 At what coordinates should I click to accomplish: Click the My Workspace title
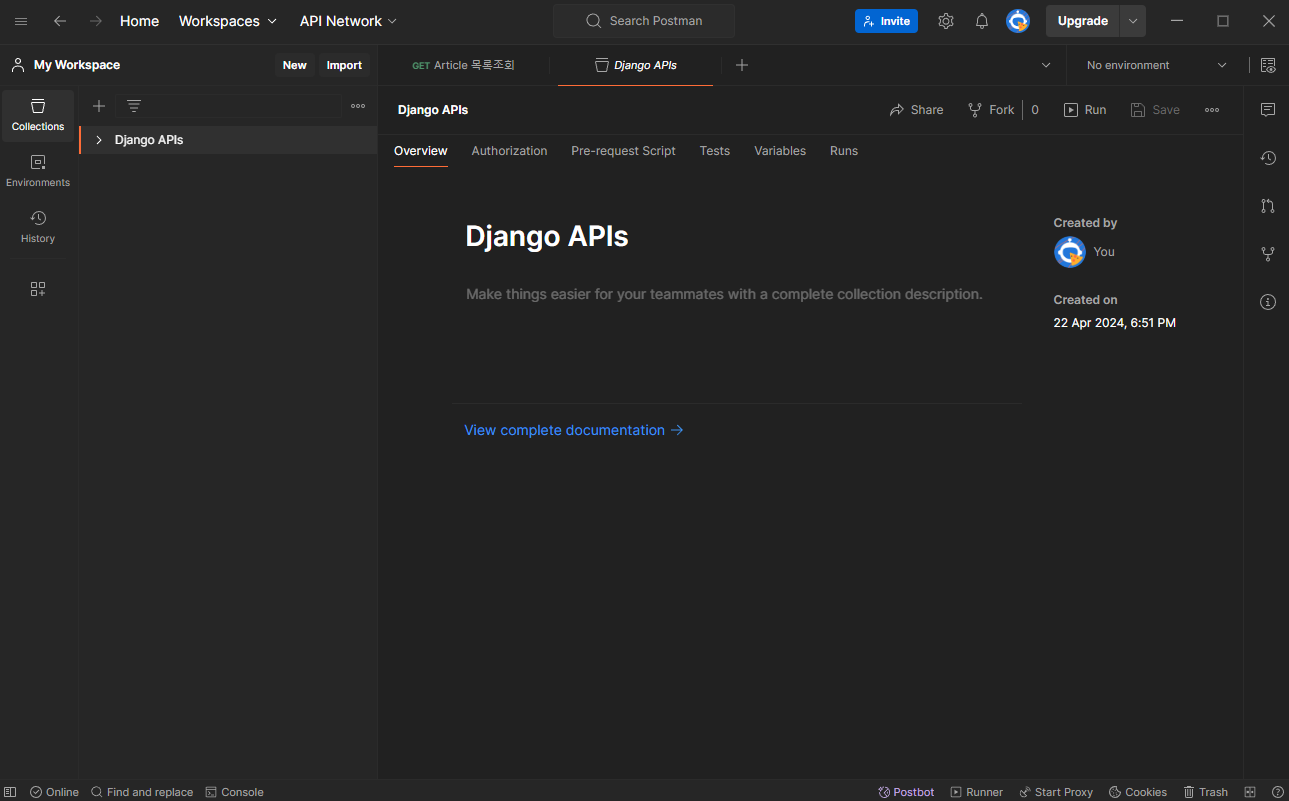coord(77,65)
